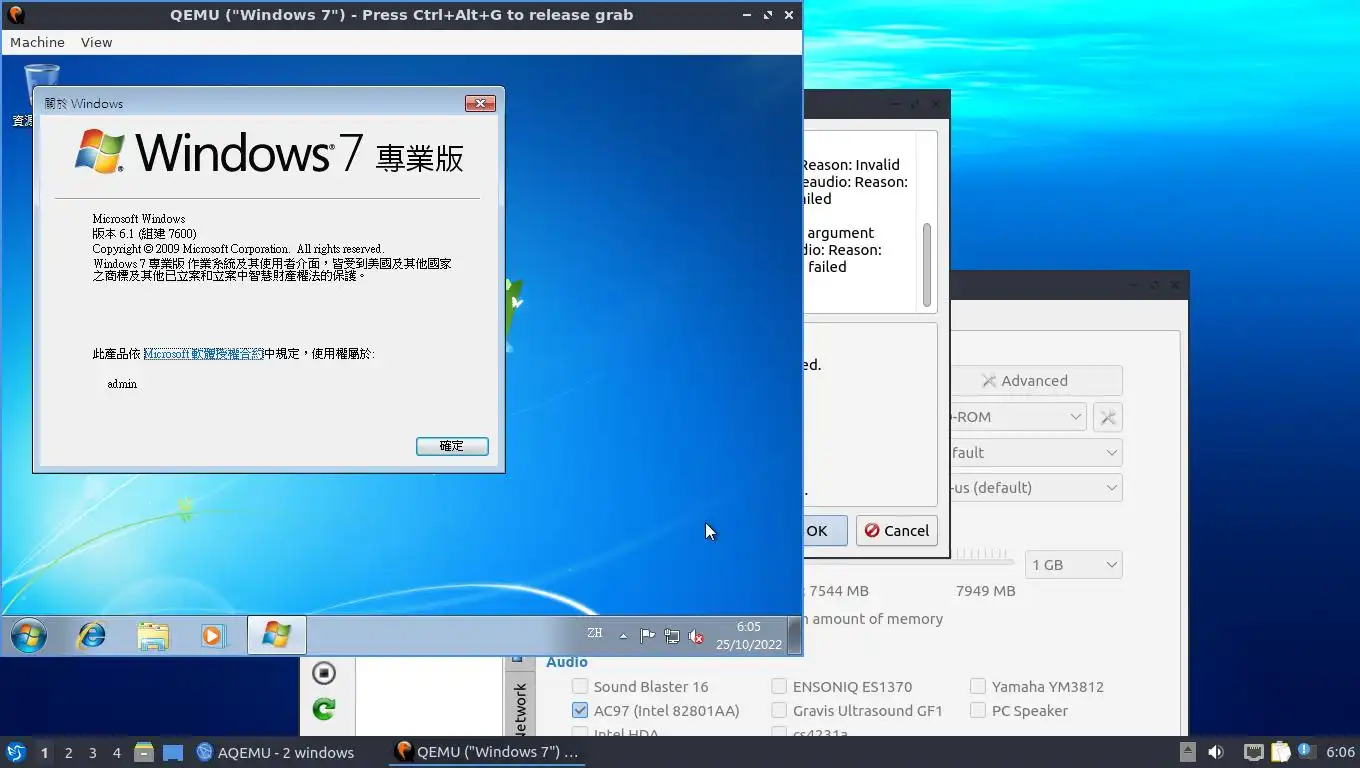The width and height of the screenshot is (1360, 768).
Task: Click the host volume speaker tray icon
Action: pyautogui.click(x=1216, y=752)
